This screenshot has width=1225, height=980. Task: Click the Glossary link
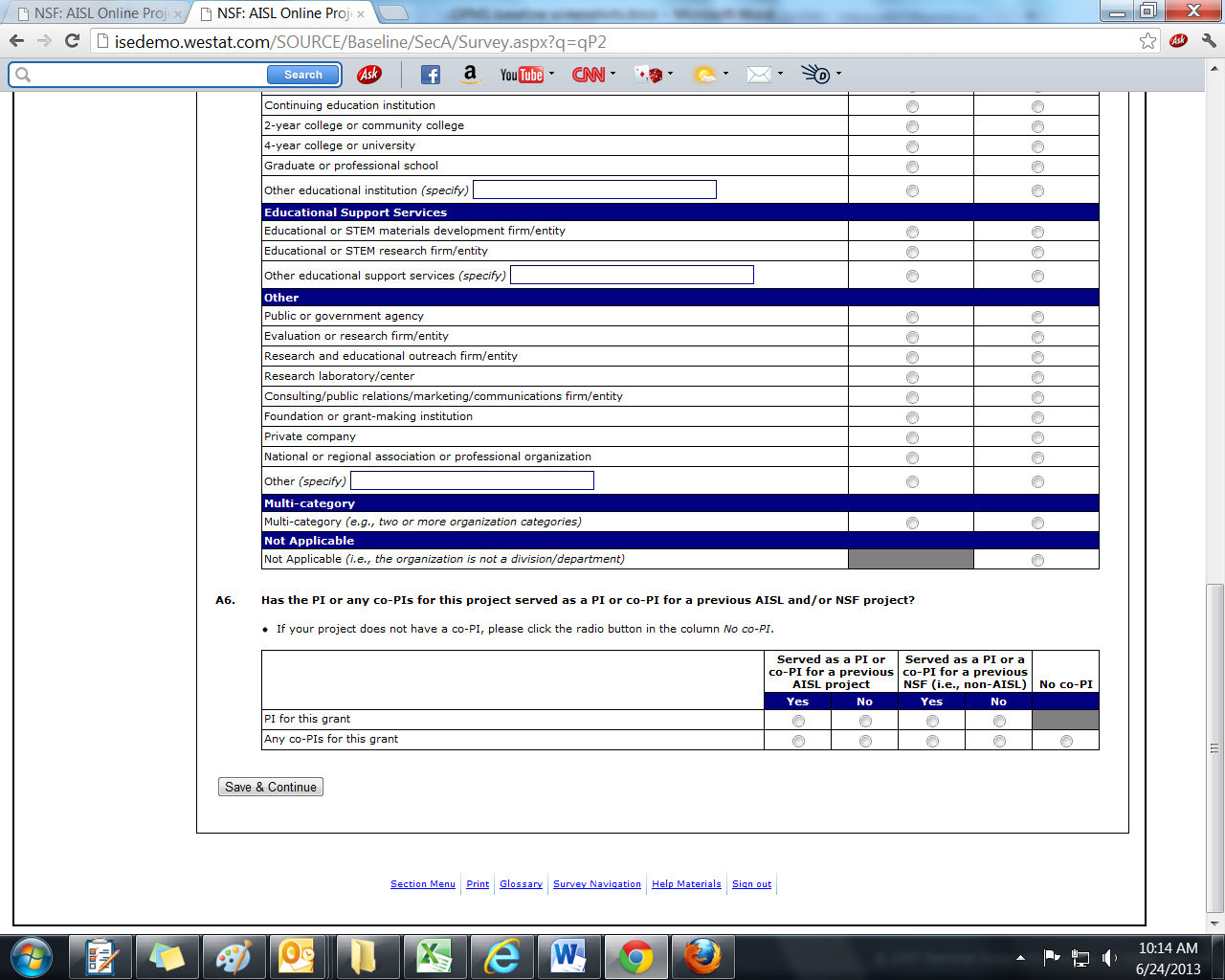tap(521, 884)
